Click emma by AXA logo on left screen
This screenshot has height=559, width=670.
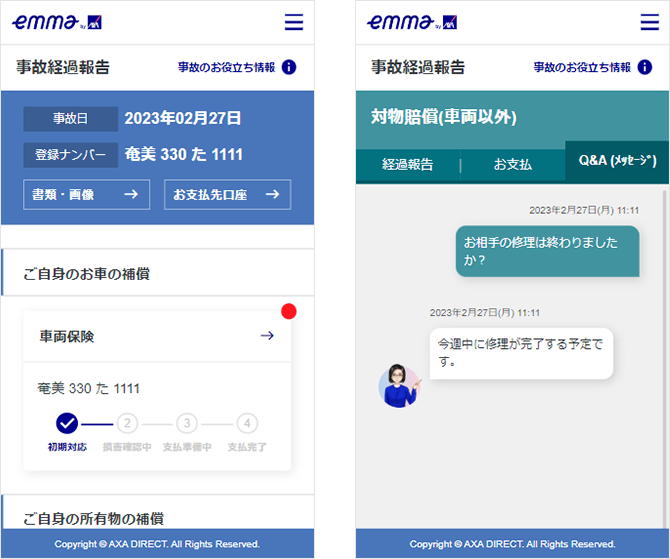tap(57, 22)
